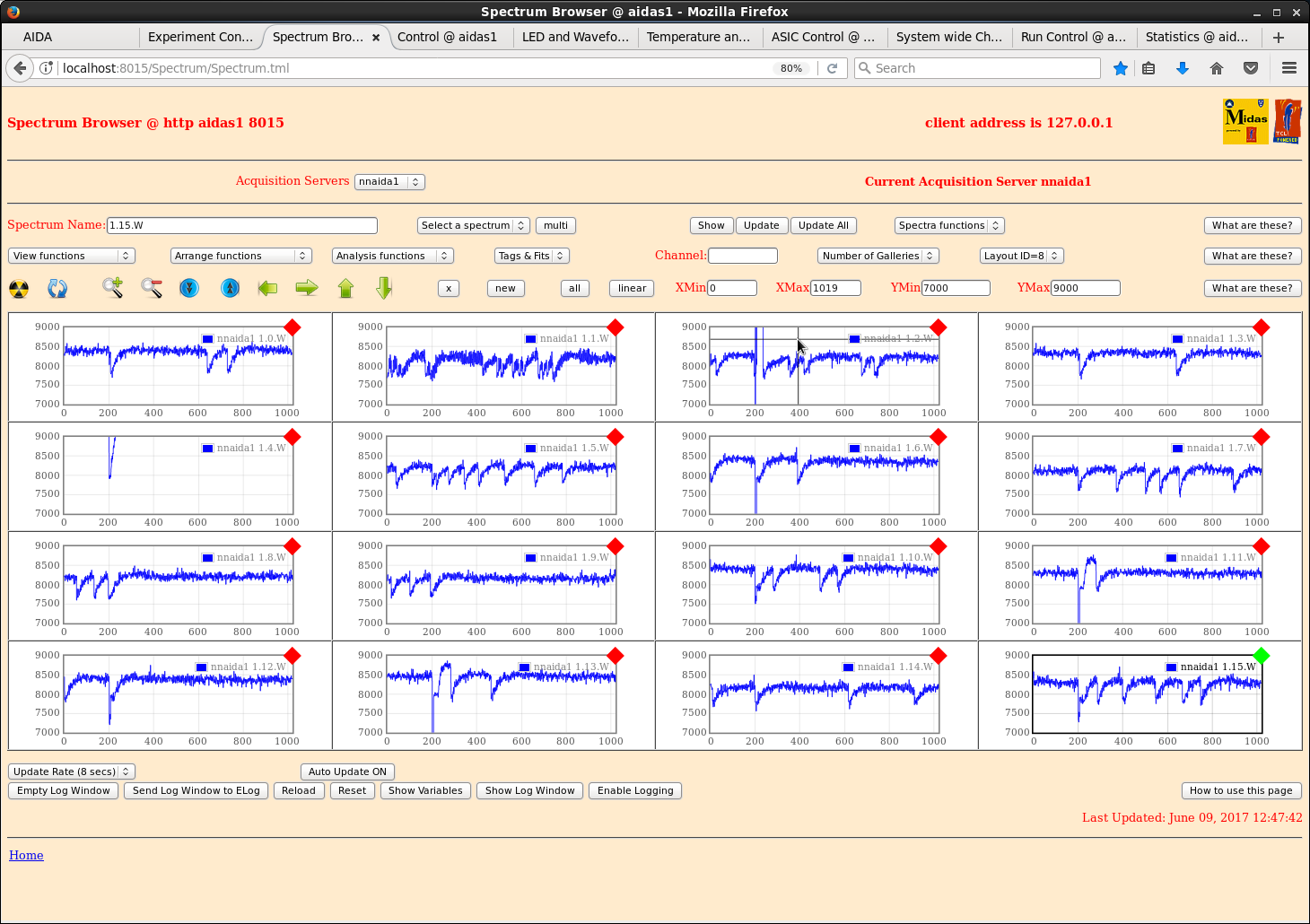
Task: Click the blue double-down arrow icon
Action: click(189, 288)
